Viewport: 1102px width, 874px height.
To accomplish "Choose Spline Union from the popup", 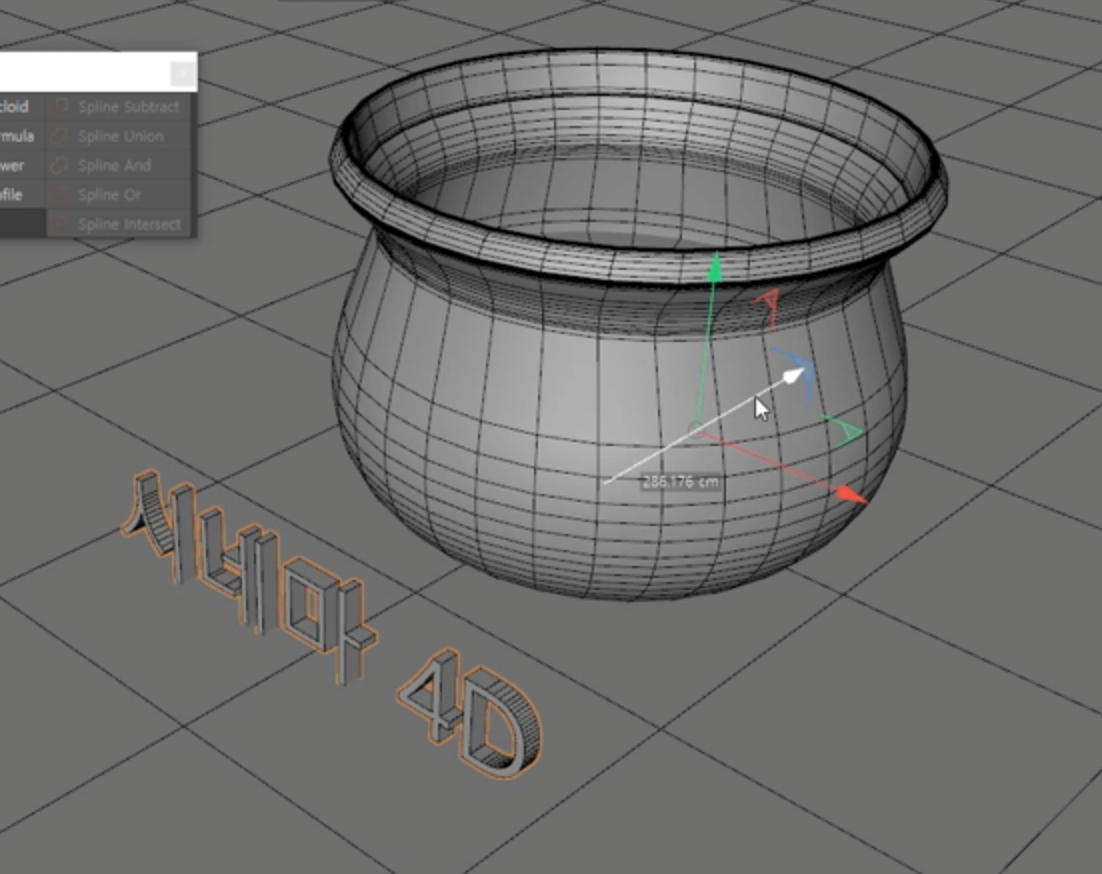I will click(118, 136).
